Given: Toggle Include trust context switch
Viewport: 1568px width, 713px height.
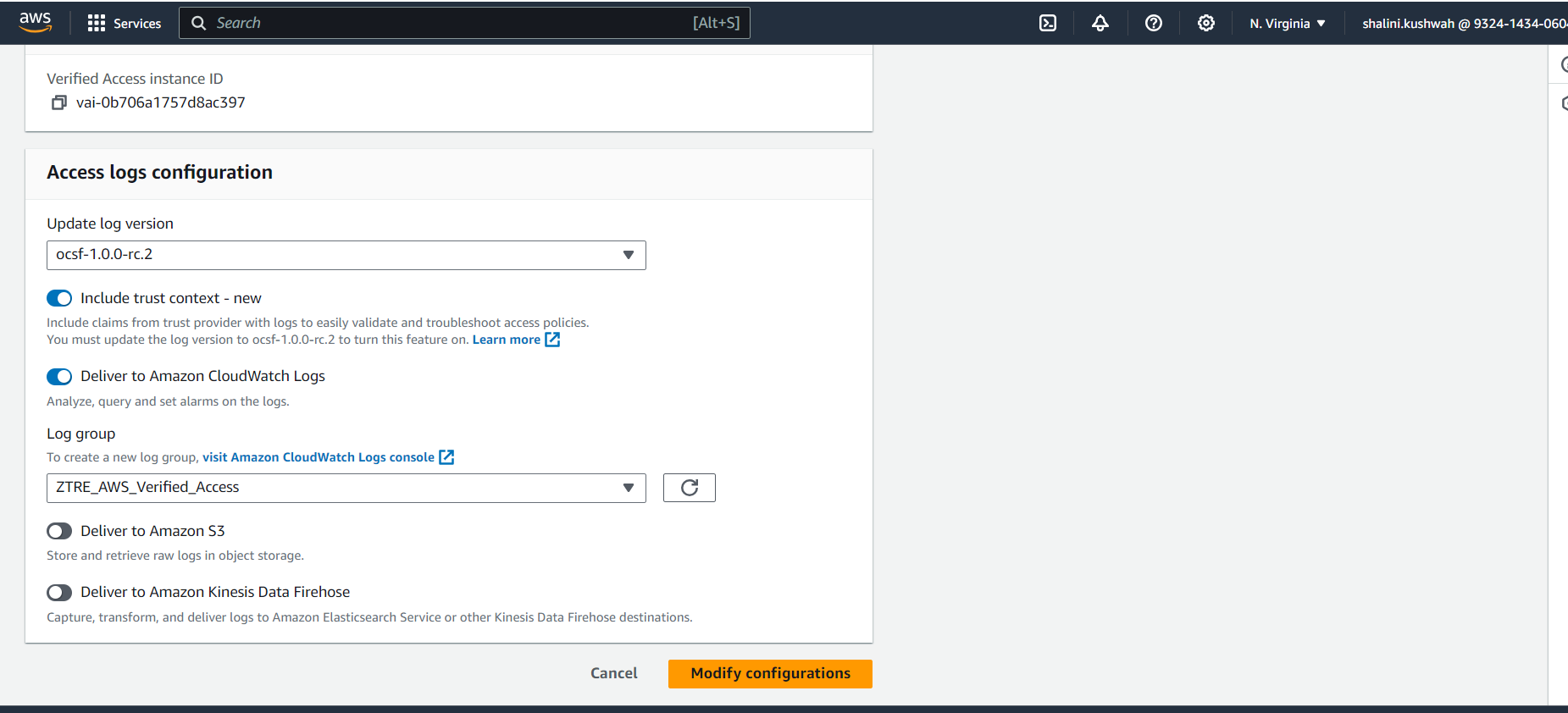Looking at the screenshot, I should pos(59,298).
